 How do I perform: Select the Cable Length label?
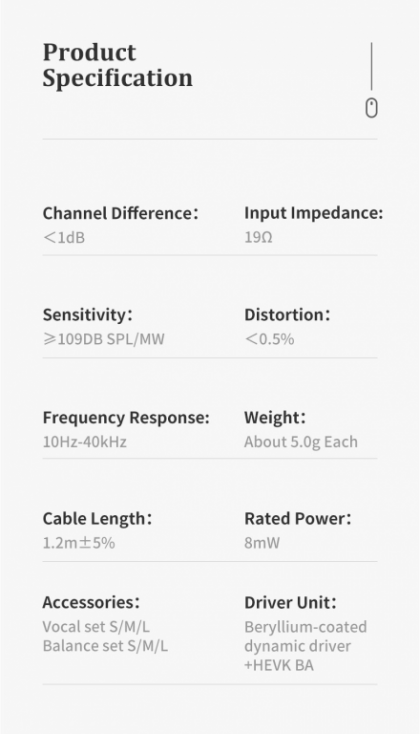coord(97,519)
